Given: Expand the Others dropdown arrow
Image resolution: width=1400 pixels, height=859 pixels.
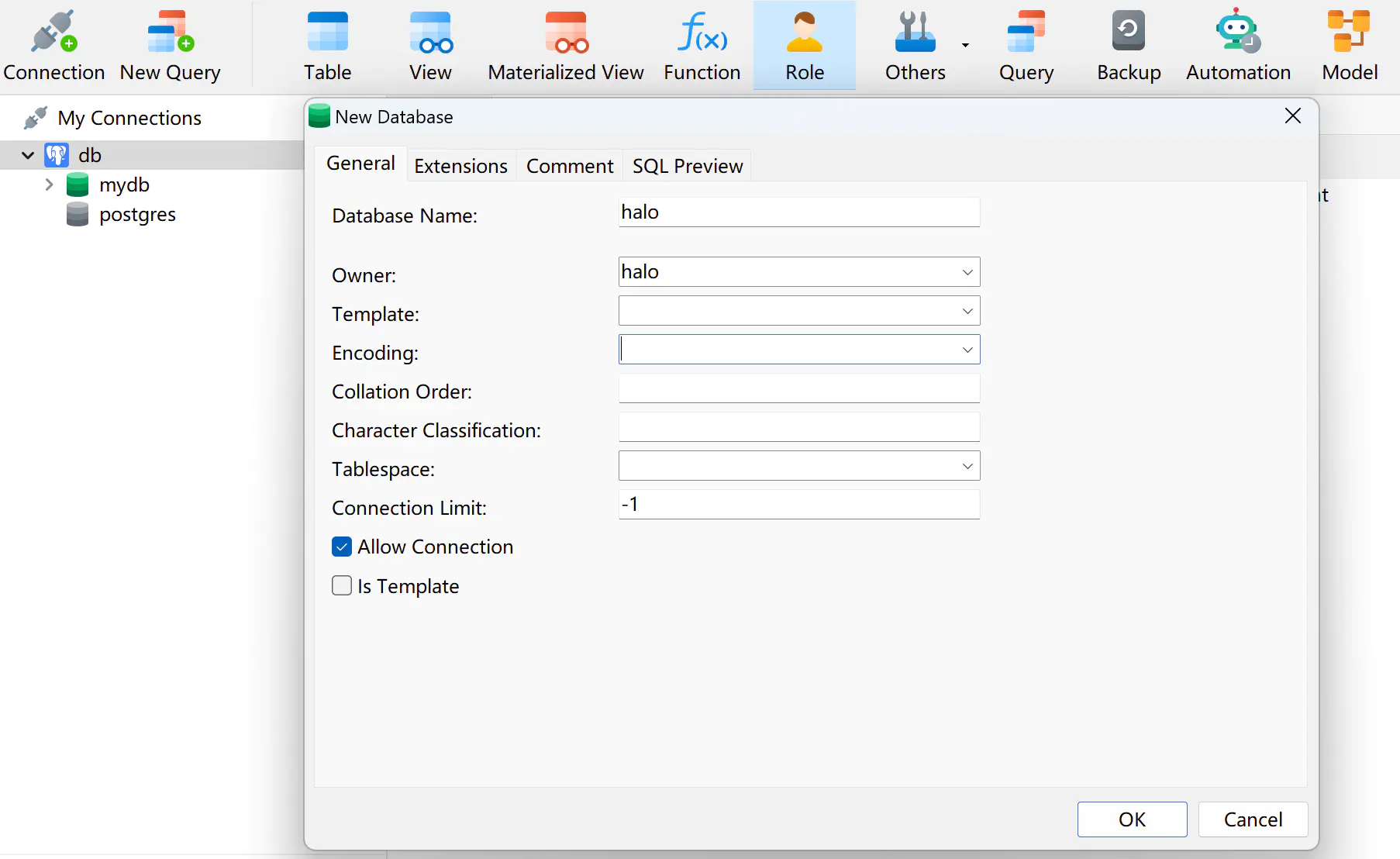Looking at the screenshot, I should point(965,45).
